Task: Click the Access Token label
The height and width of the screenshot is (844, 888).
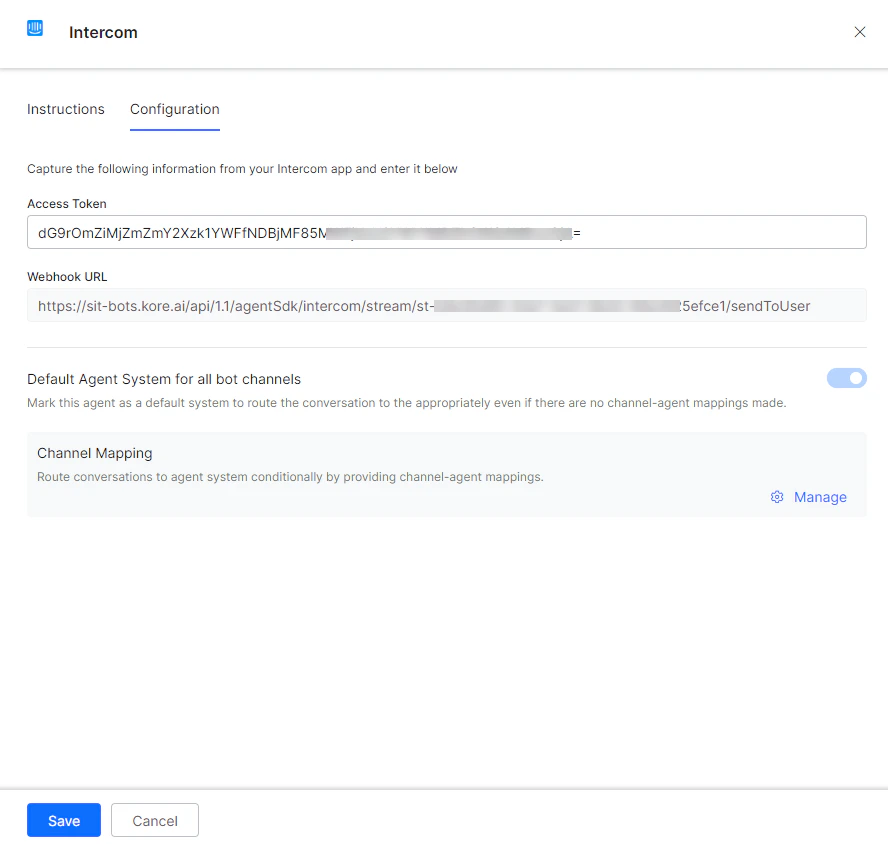Action: point(66,203)
